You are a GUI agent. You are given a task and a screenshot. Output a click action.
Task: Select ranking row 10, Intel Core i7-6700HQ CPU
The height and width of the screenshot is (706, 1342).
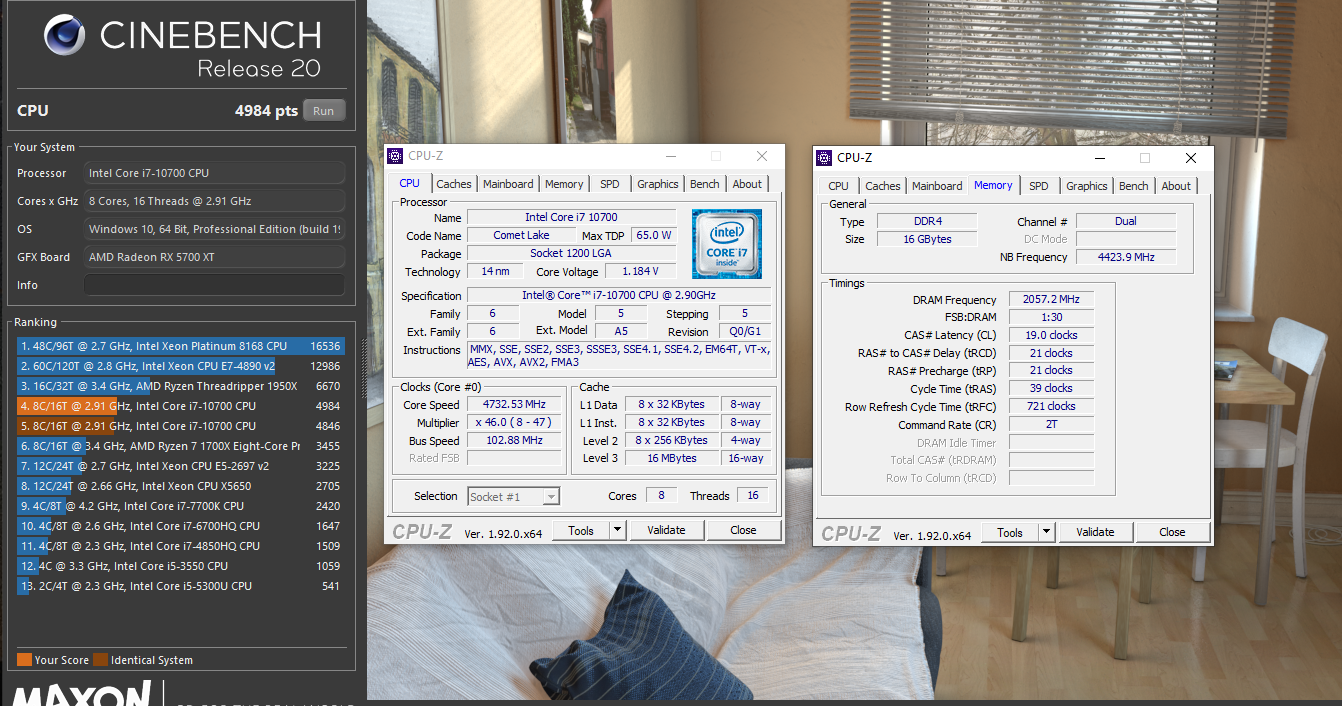181,526
